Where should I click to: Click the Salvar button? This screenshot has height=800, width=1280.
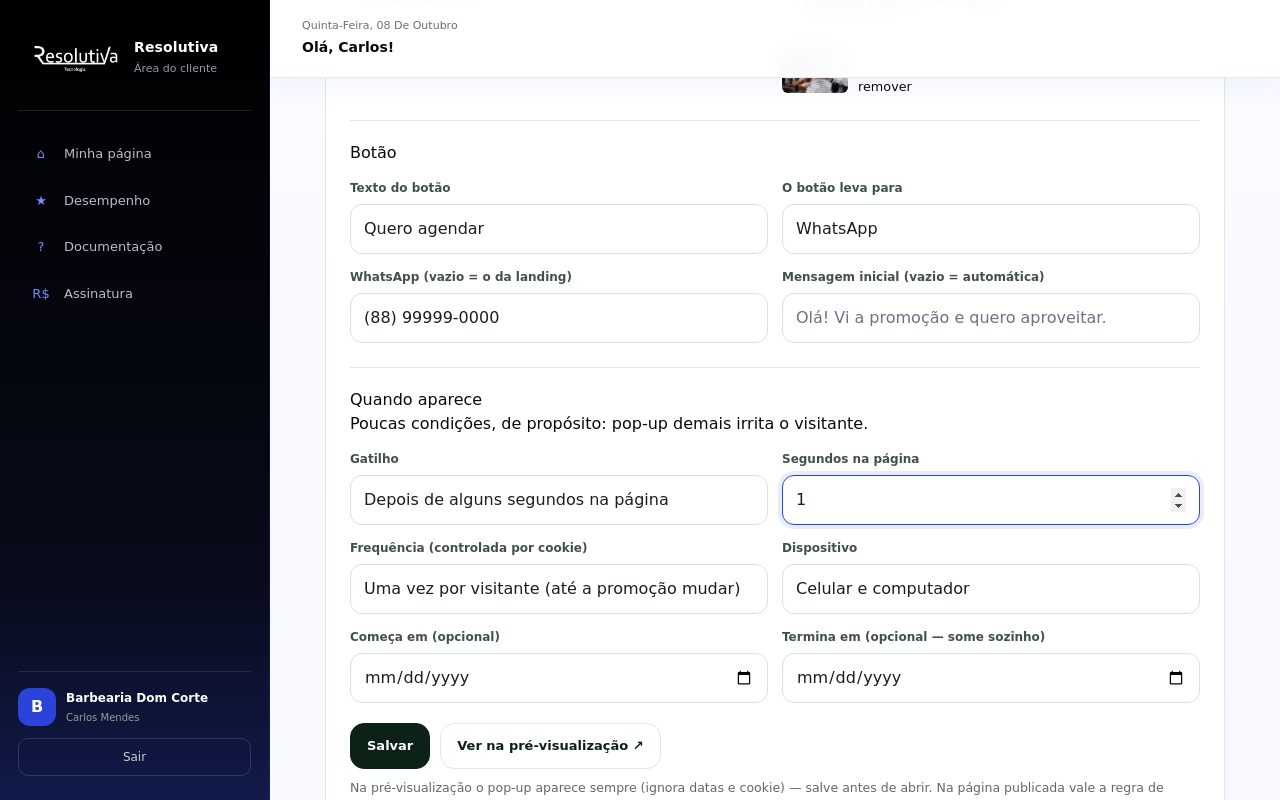[x=390, y=746]
